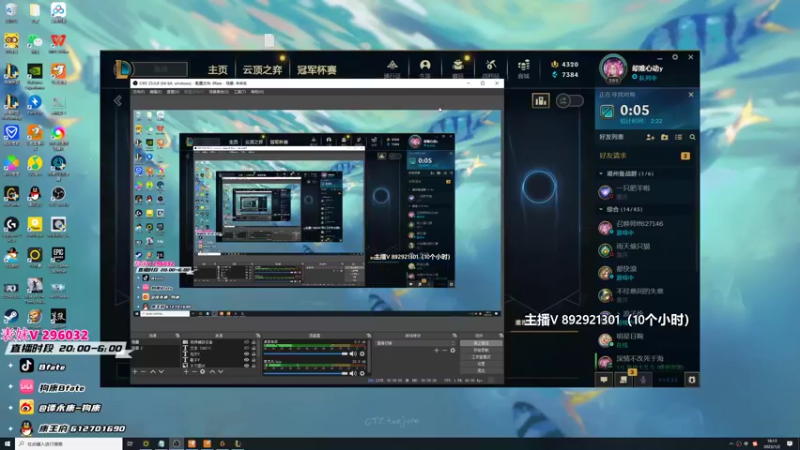
Task: Mute the second mixer channel speaker
Action: (x=353, y=373)
